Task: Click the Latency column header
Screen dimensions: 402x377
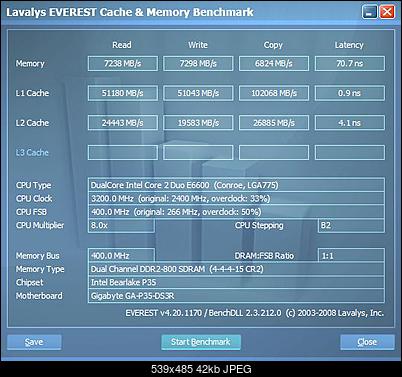Action: [349, 45]
